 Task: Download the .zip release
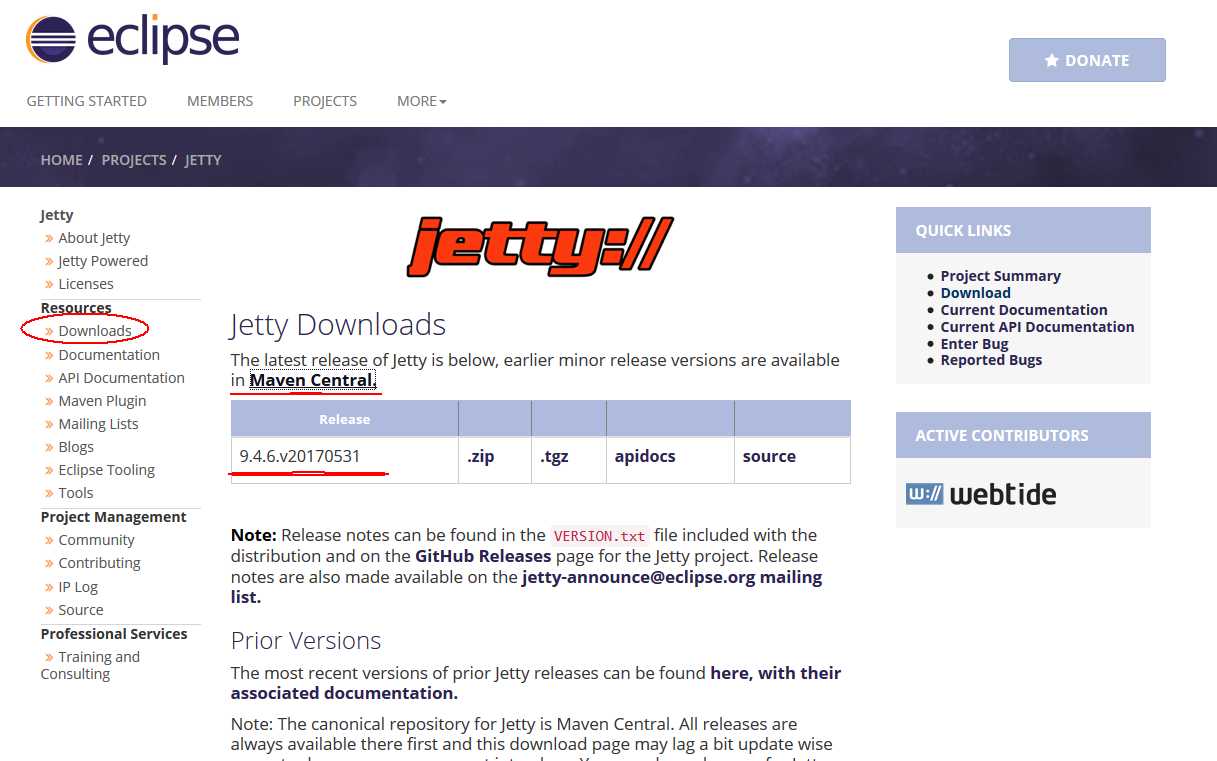480,456
